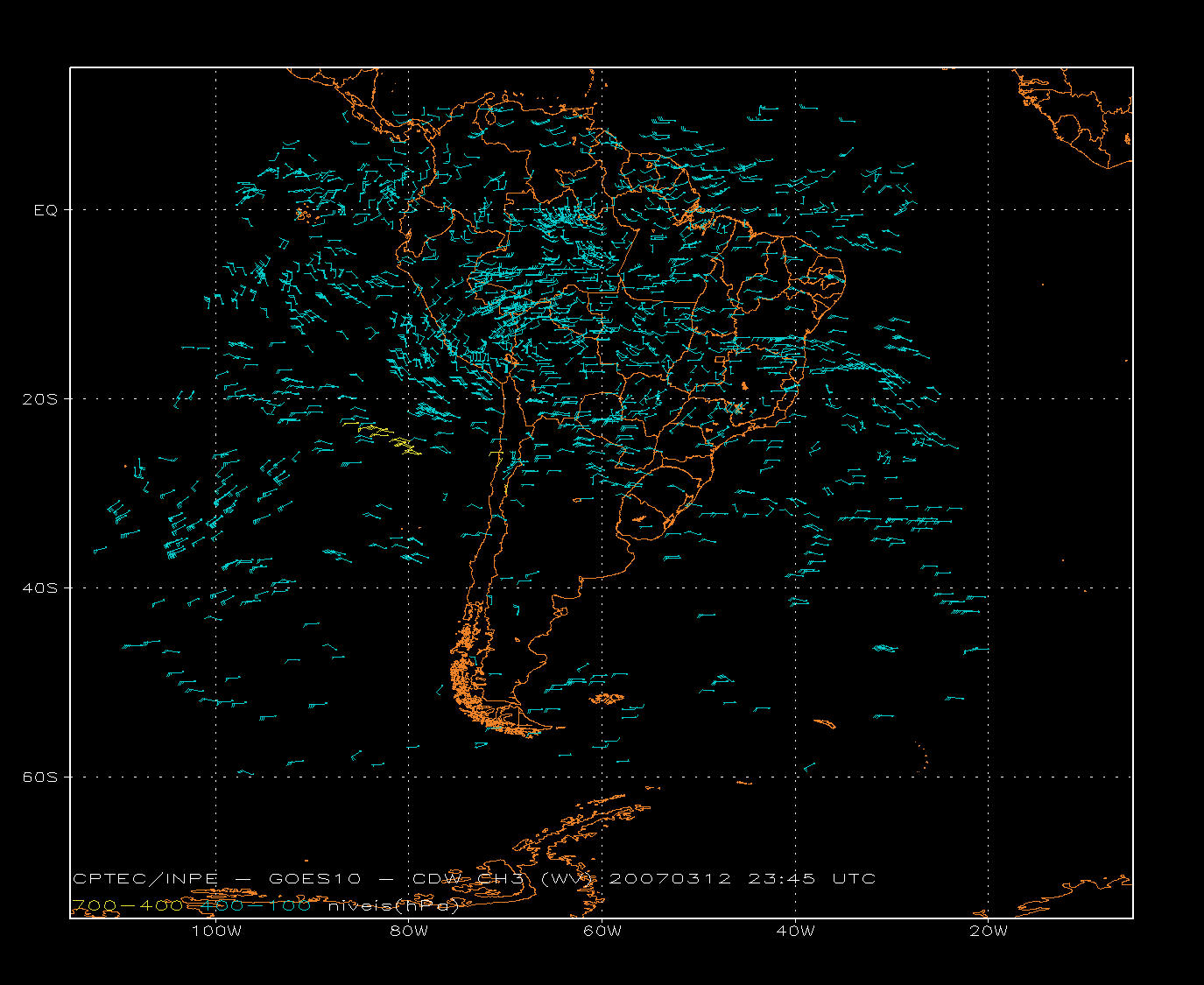Click the 20S latitude label
Screen dimensions: 1204x985
pyautogui.click(x=40, y=398)
